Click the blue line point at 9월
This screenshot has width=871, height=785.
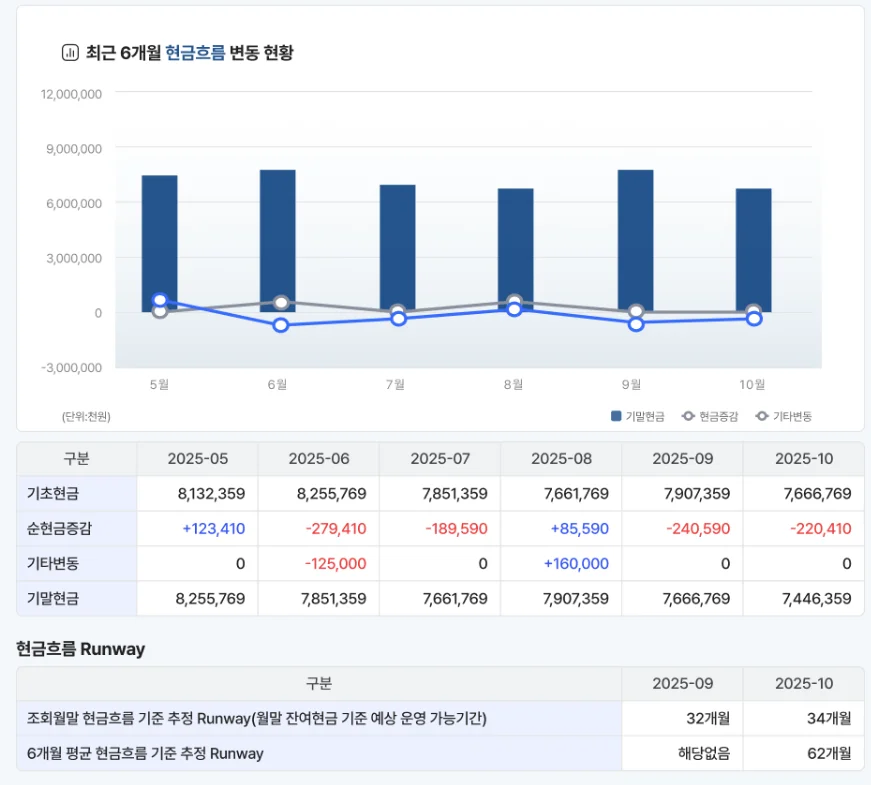point(636,324)
